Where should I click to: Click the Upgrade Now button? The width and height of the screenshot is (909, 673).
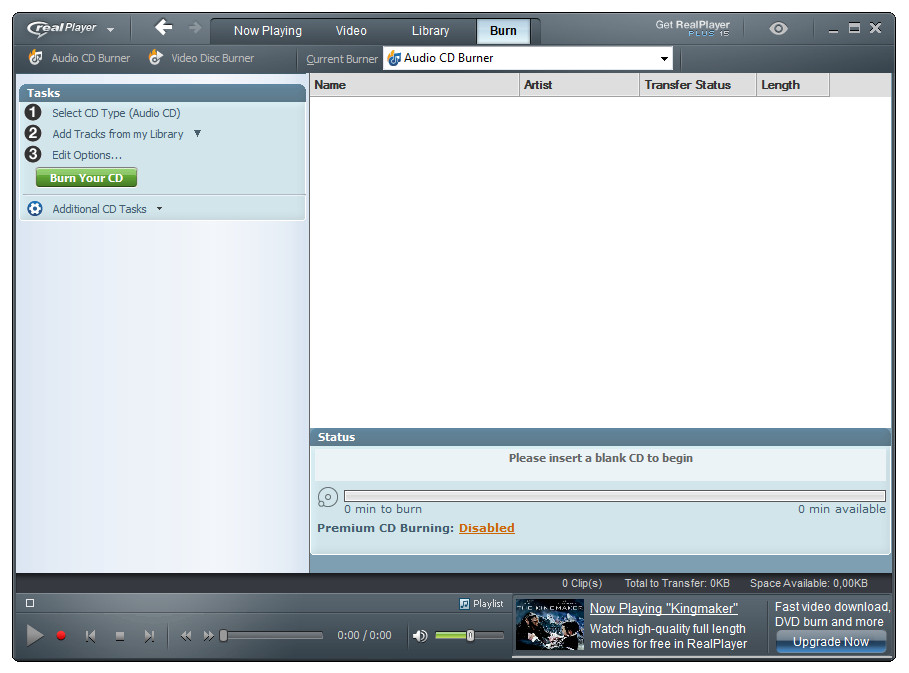[830, 642]
